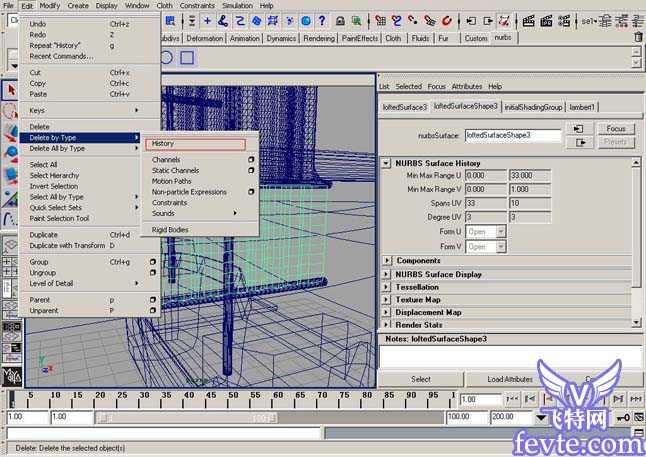The height and width of the screenshot is (457, 646).
Task: Toggle the surfaces selection mask icon
Action: click(256, 21)
